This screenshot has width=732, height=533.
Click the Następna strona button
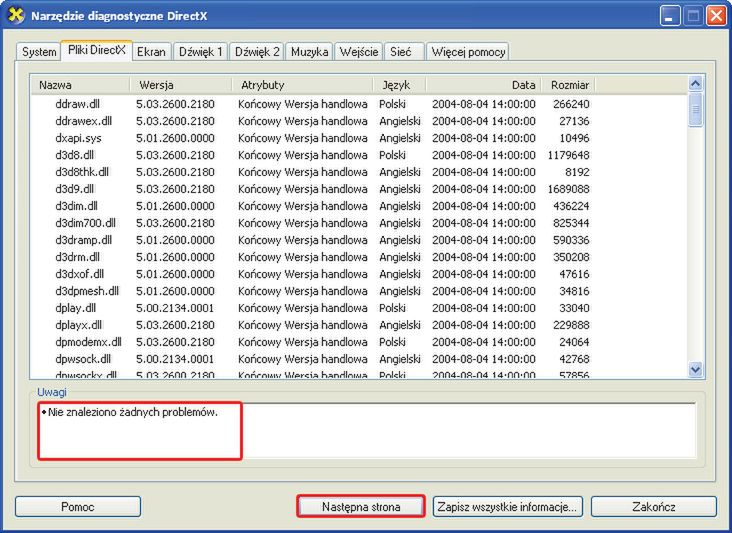click(361, 506)
